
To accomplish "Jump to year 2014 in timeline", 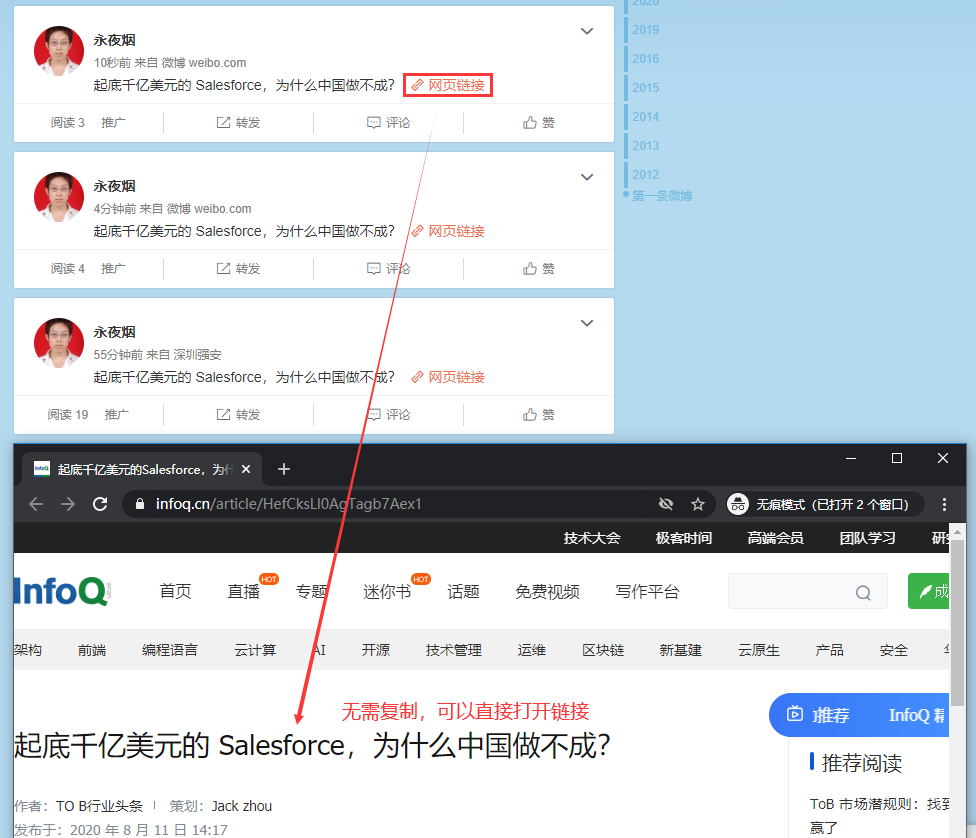I will 645,117.
